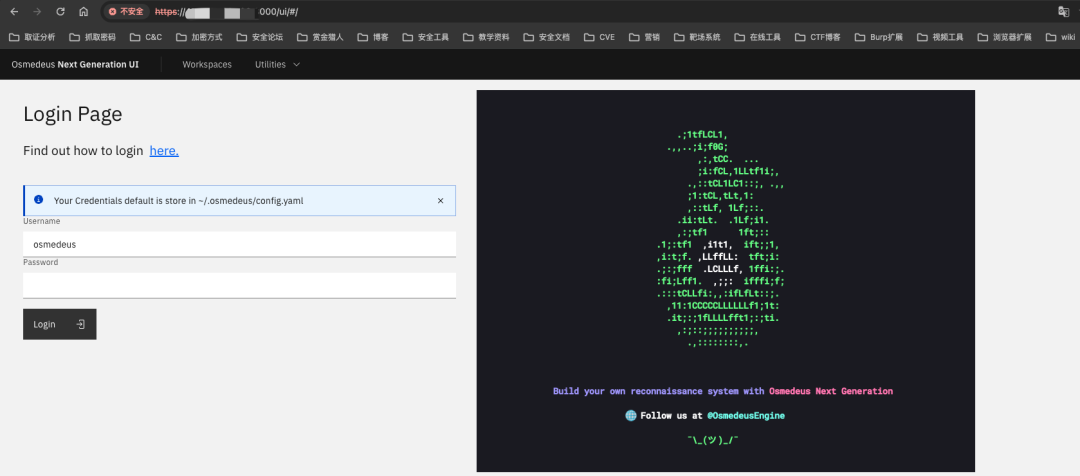Go back with the browser back arrow
The image size is (1080, 476).
click(14, 12)
